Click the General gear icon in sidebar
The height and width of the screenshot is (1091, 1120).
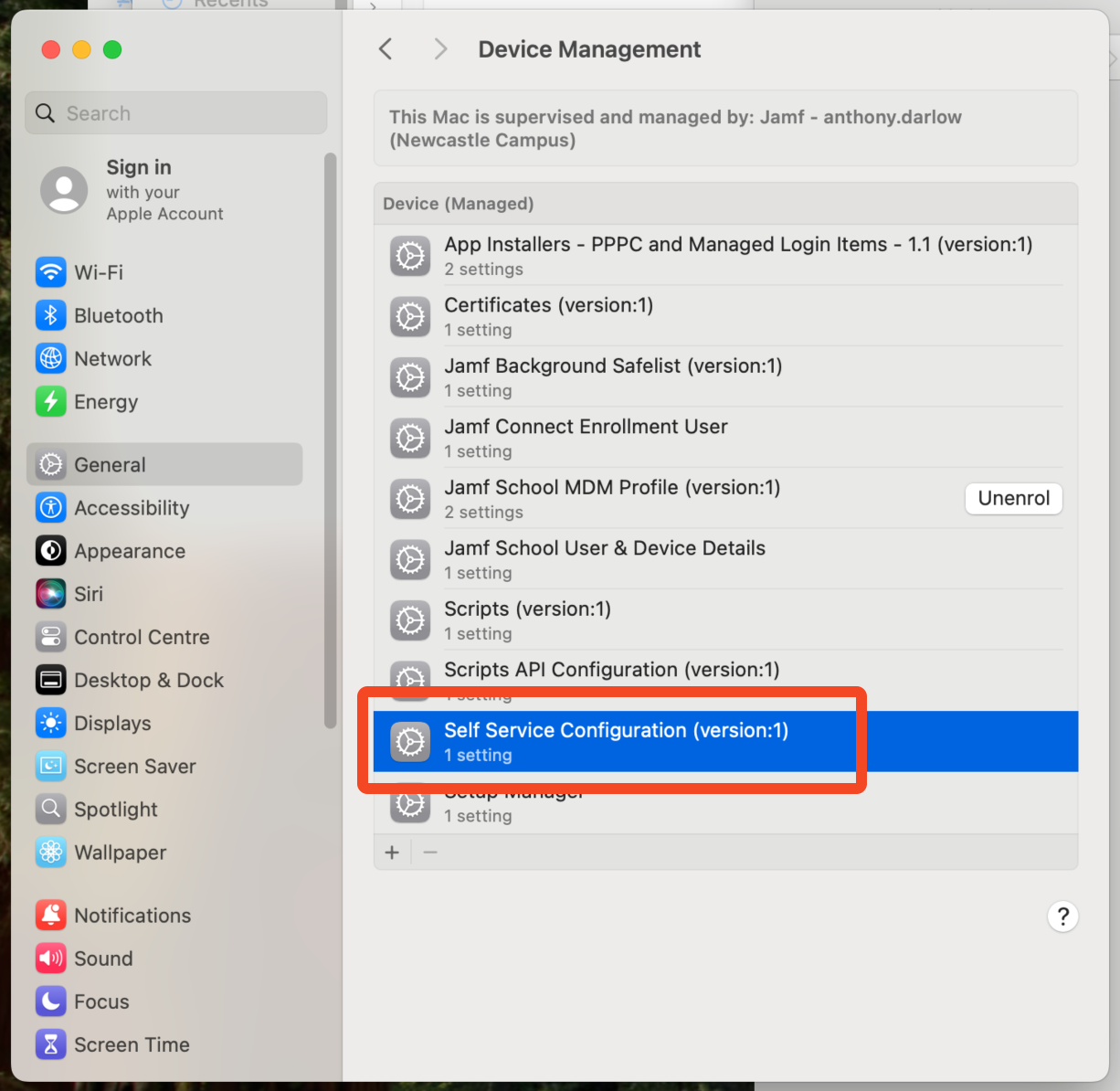pos(51,464)
